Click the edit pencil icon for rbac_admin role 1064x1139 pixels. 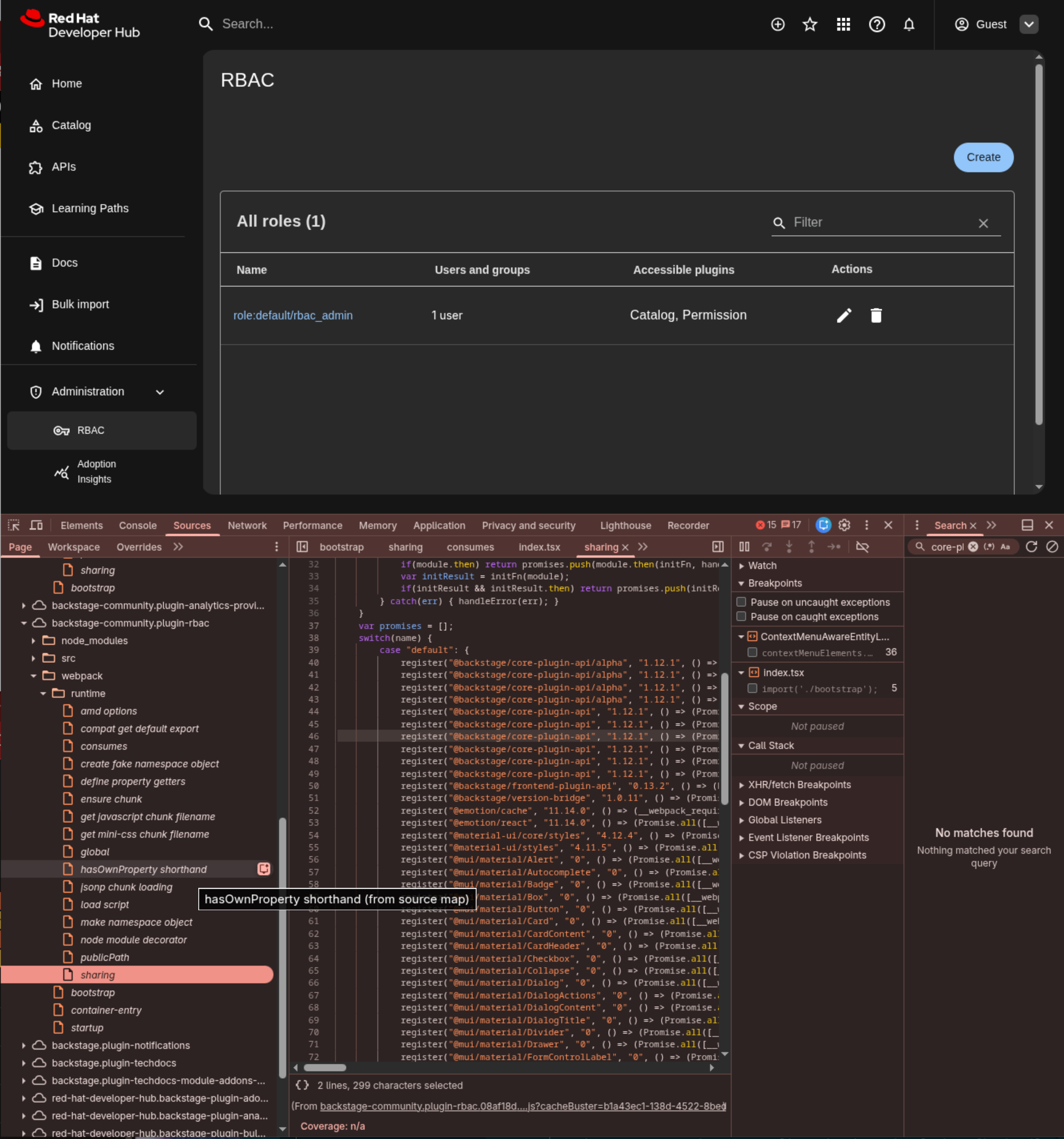click(843, 315)
